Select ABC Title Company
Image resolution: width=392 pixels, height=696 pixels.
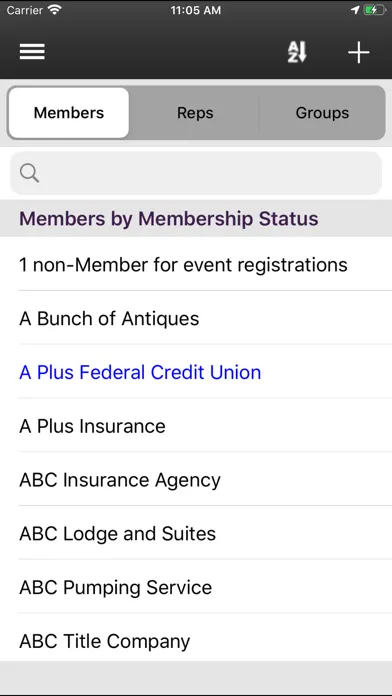click(196, 641)
